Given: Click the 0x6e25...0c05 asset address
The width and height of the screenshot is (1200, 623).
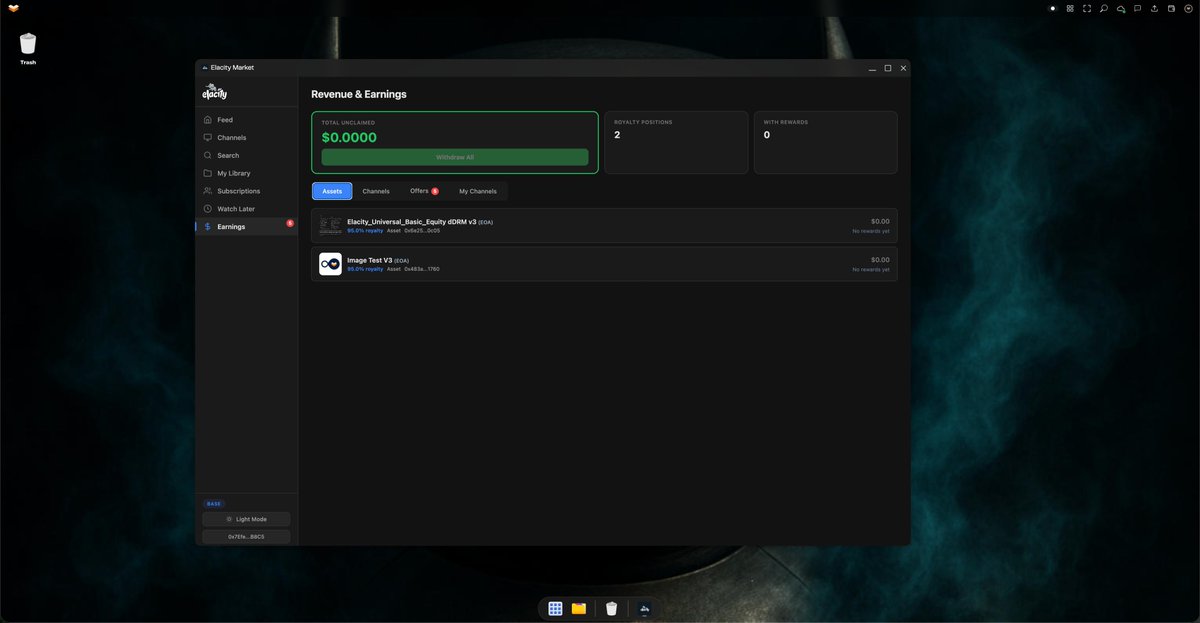Looking at the screenshot, I should click(422, 231).
